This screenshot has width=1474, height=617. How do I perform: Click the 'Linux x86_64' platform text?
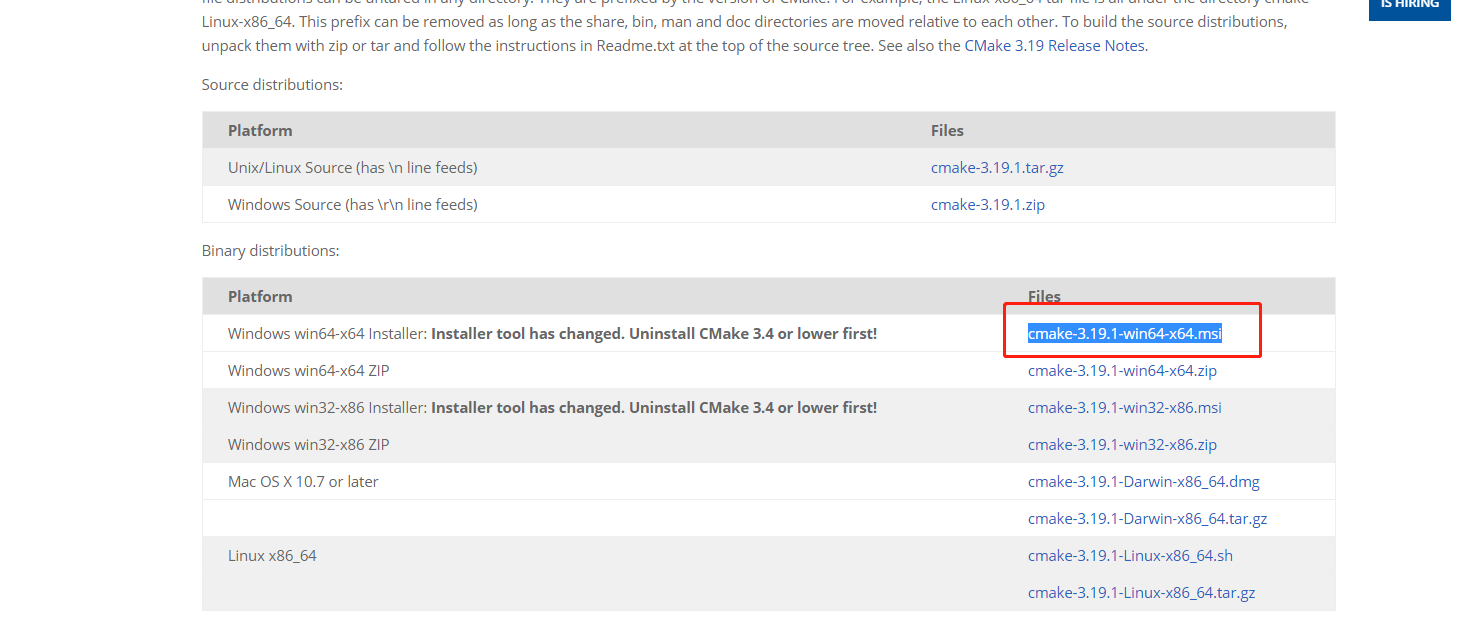tap(272, 556)
